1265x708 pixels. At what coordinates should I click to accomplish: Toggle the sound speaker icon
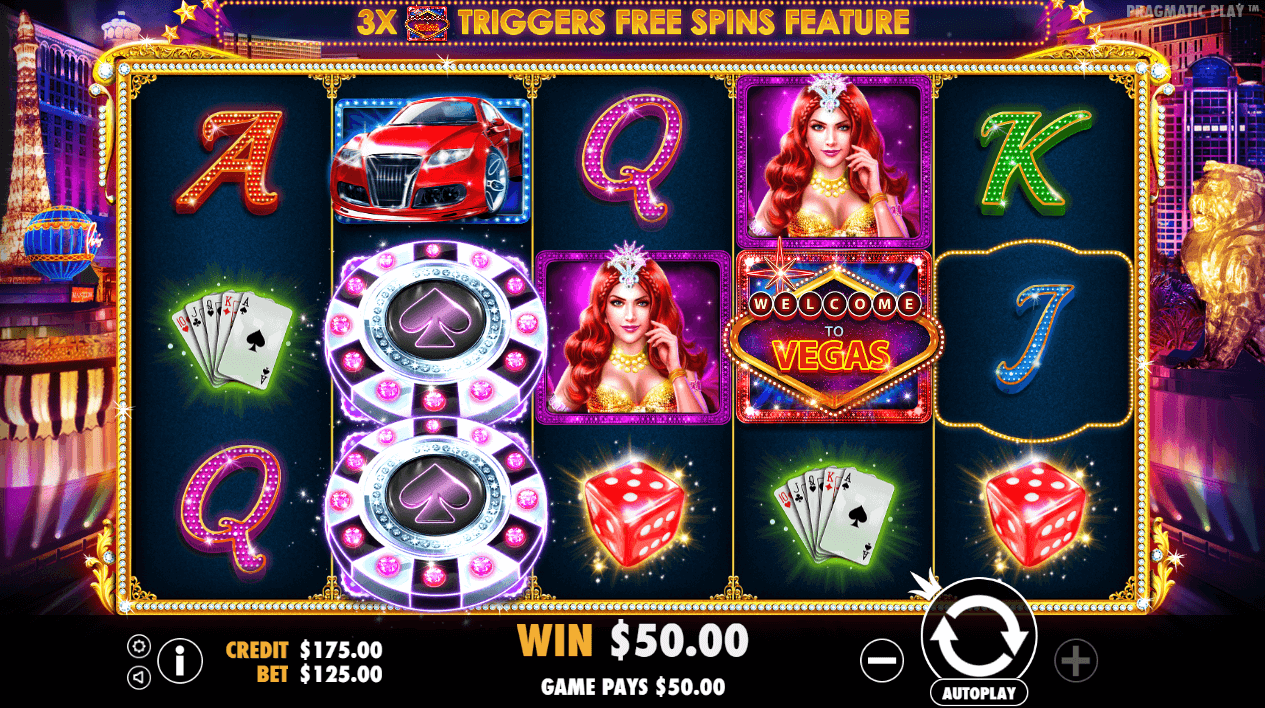139,677
